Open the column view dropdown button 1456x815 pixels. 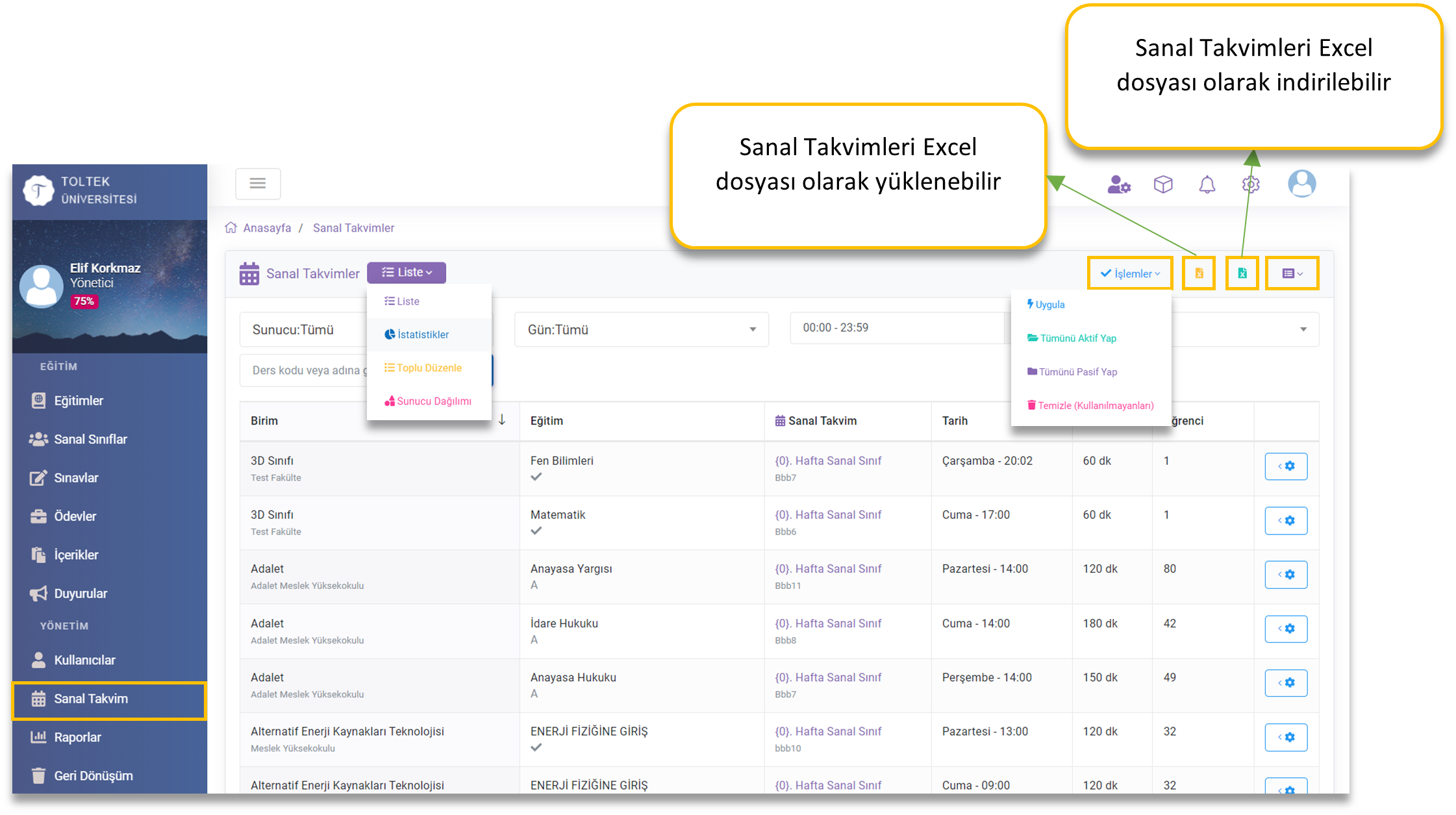1292,273
